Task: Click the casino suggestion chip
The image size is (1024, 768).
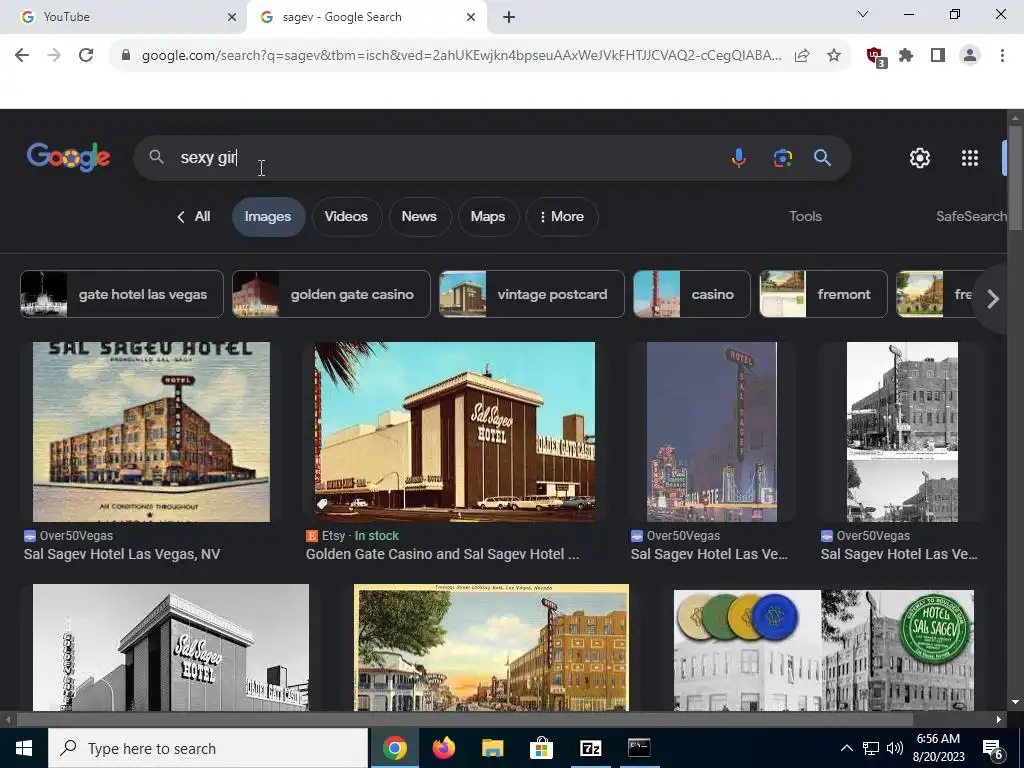Action: (692, 295)
